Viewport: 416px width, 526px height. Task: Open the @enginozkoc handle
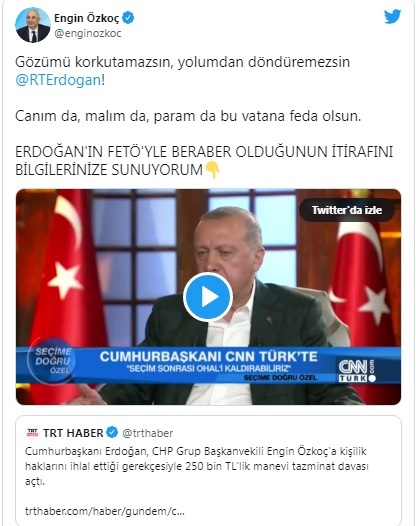(x=88, y=34)
